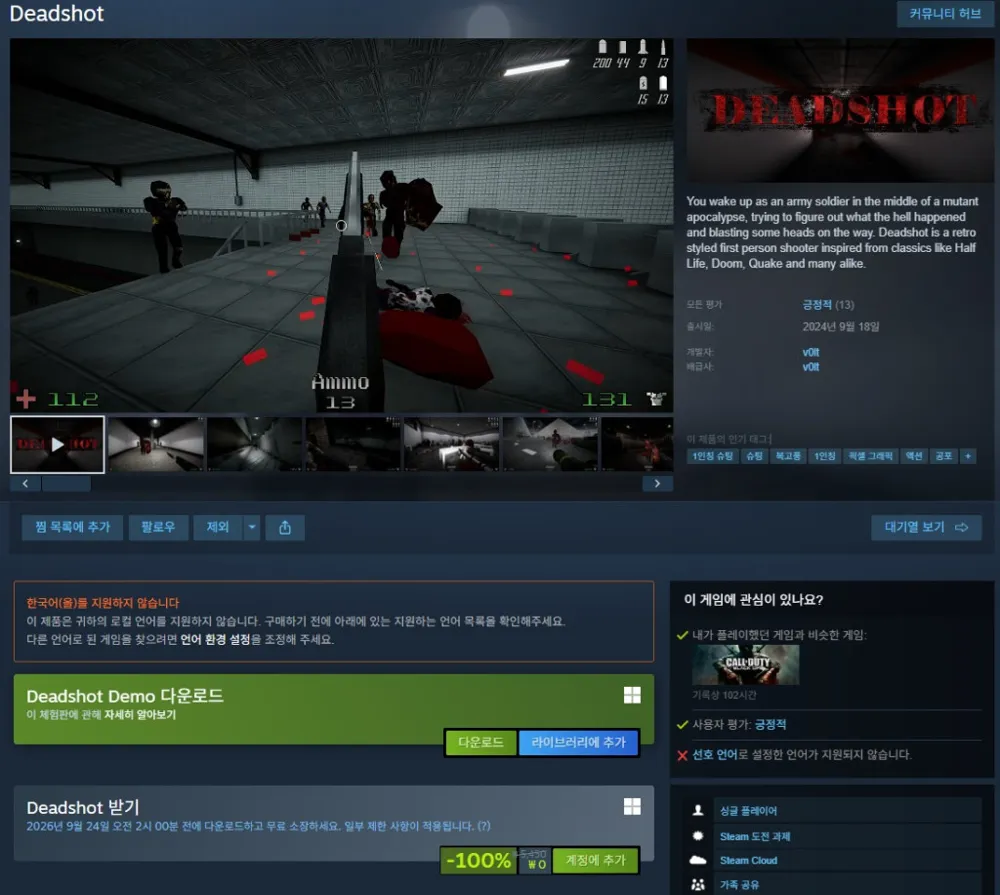
Task: Click the (?) help link in free offer
Action: (x=484, y=826)
